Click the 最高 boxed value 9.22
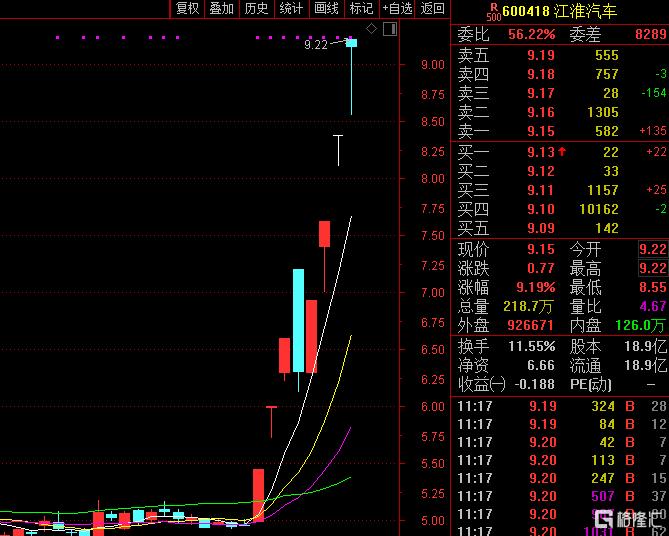The image size is (669, 536). coord(652,268)
